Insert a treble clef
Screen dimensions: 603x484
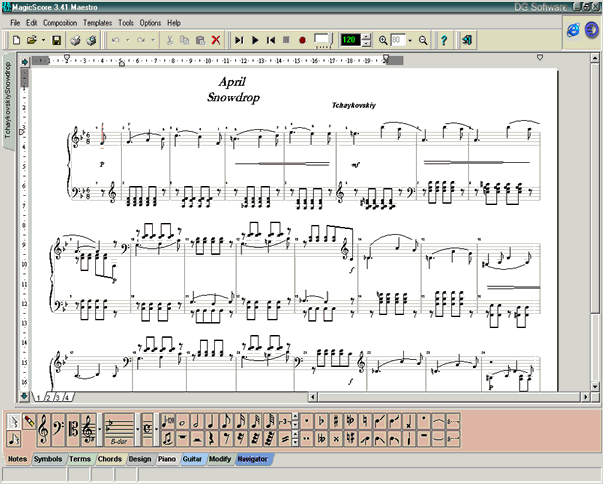point(43,430)
